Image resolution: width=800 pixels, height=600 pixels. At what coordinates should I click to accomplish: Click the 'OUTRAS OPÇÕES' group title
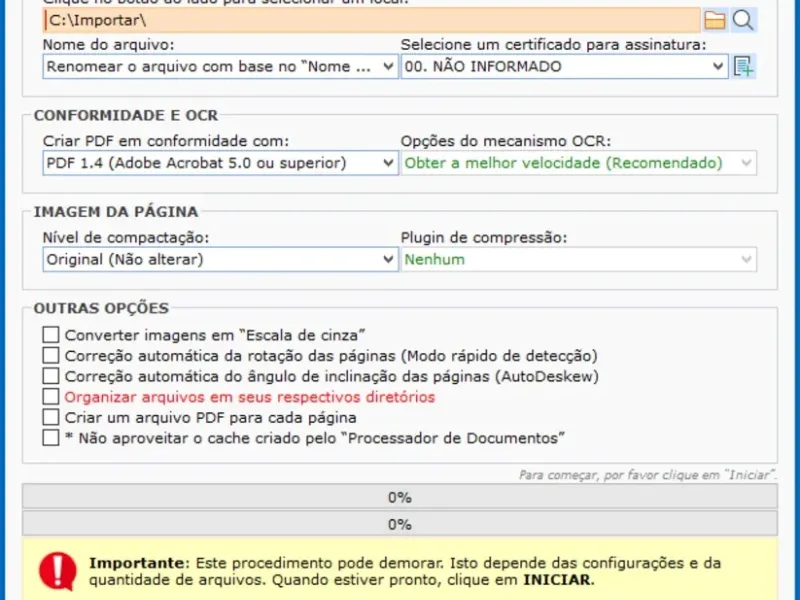(x=102, y=308)
